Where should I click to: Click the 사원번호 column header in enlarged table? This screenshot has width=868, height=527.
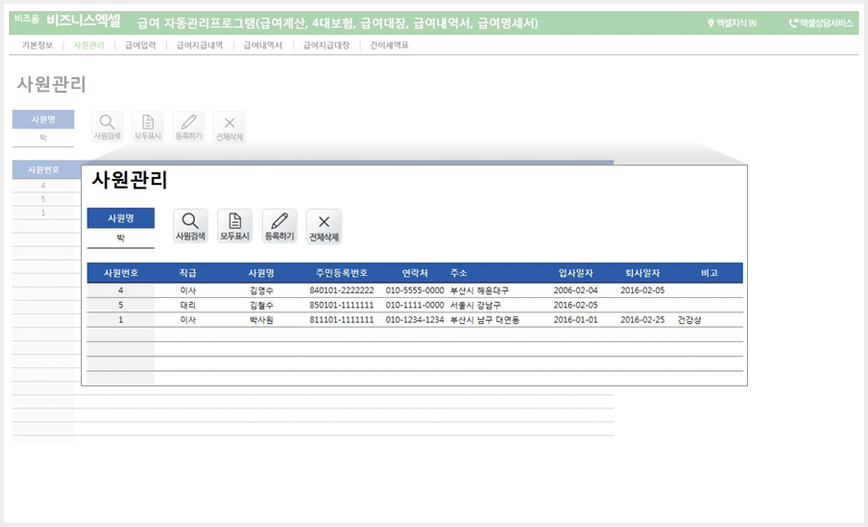[121, 273]
